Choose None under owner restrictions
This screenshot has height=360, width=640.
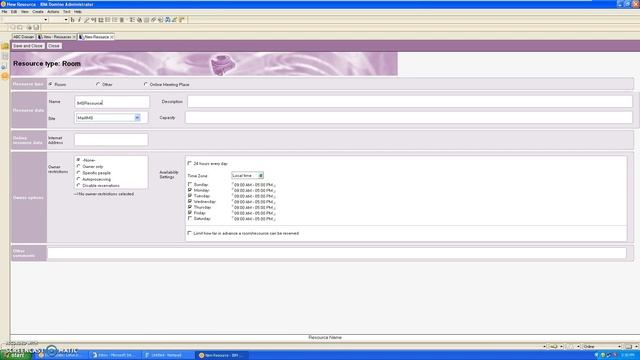78,160
